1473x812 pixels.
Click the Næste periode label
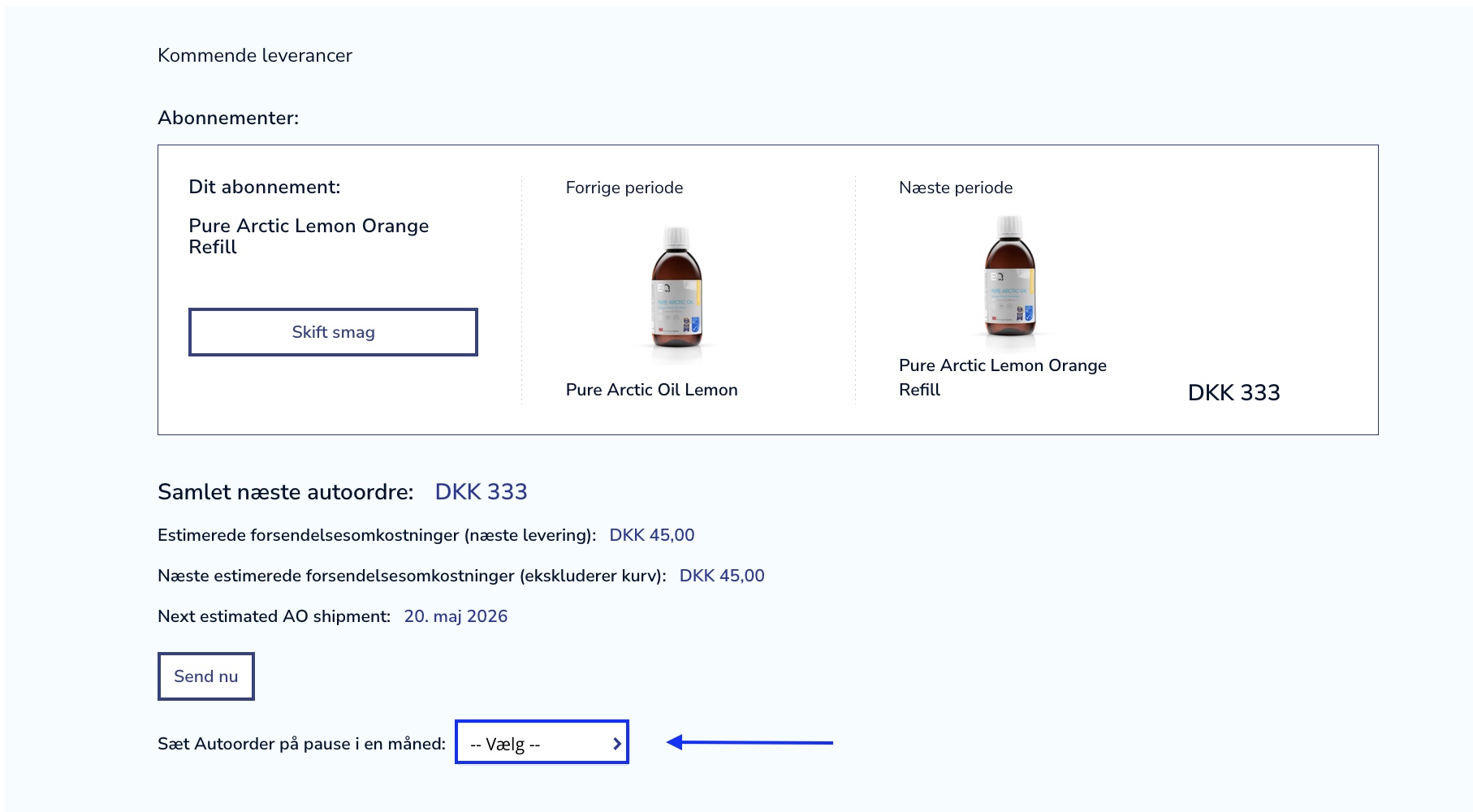click(x=956, y=188)
